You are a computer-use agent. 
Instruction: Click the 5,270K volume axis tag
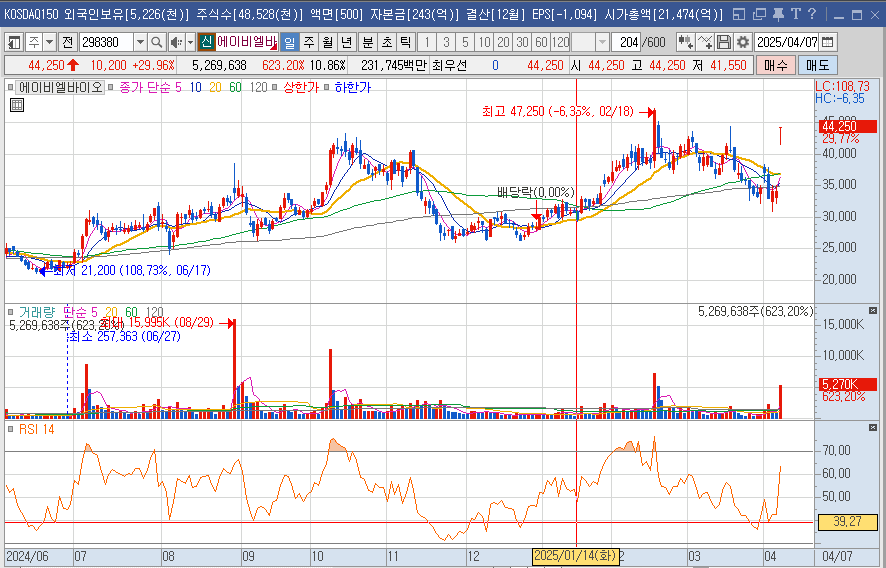click(x=848, y=385)
